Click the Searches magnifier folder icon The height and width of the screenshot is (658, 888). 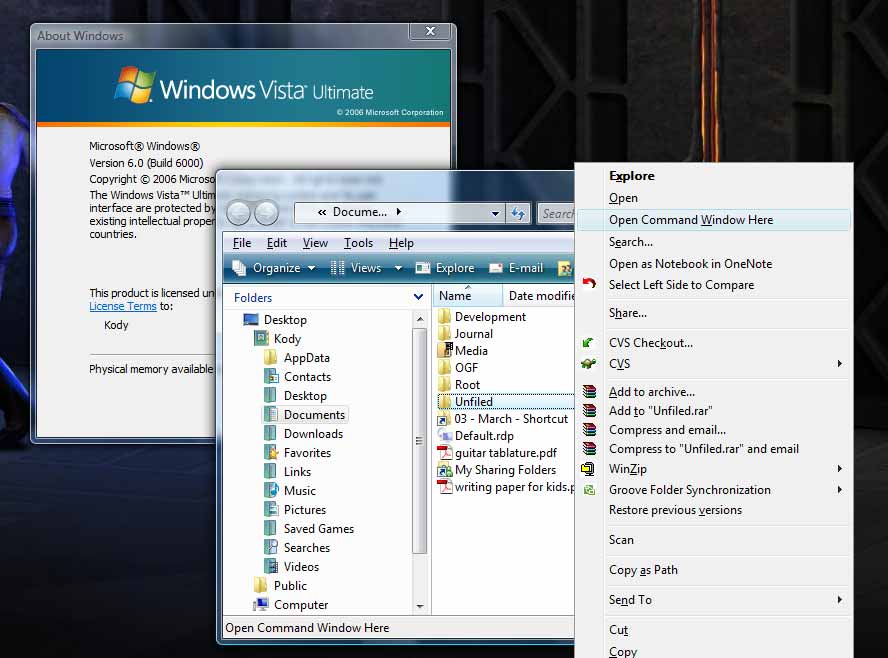(271, 547)
